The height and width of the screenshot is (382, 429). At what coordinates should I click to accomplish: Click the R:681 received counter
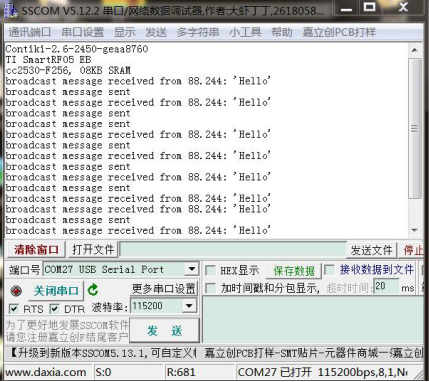[181, 372]
